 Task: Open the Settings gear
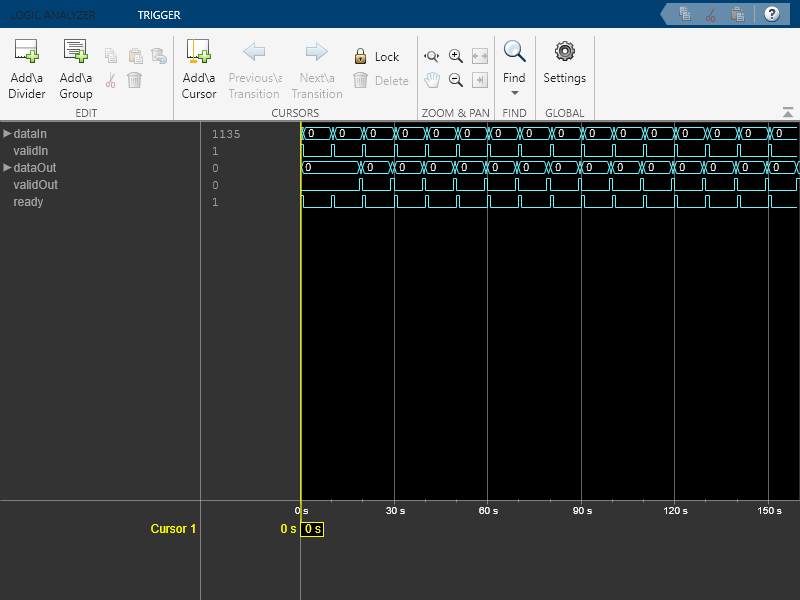pos(564,52)
